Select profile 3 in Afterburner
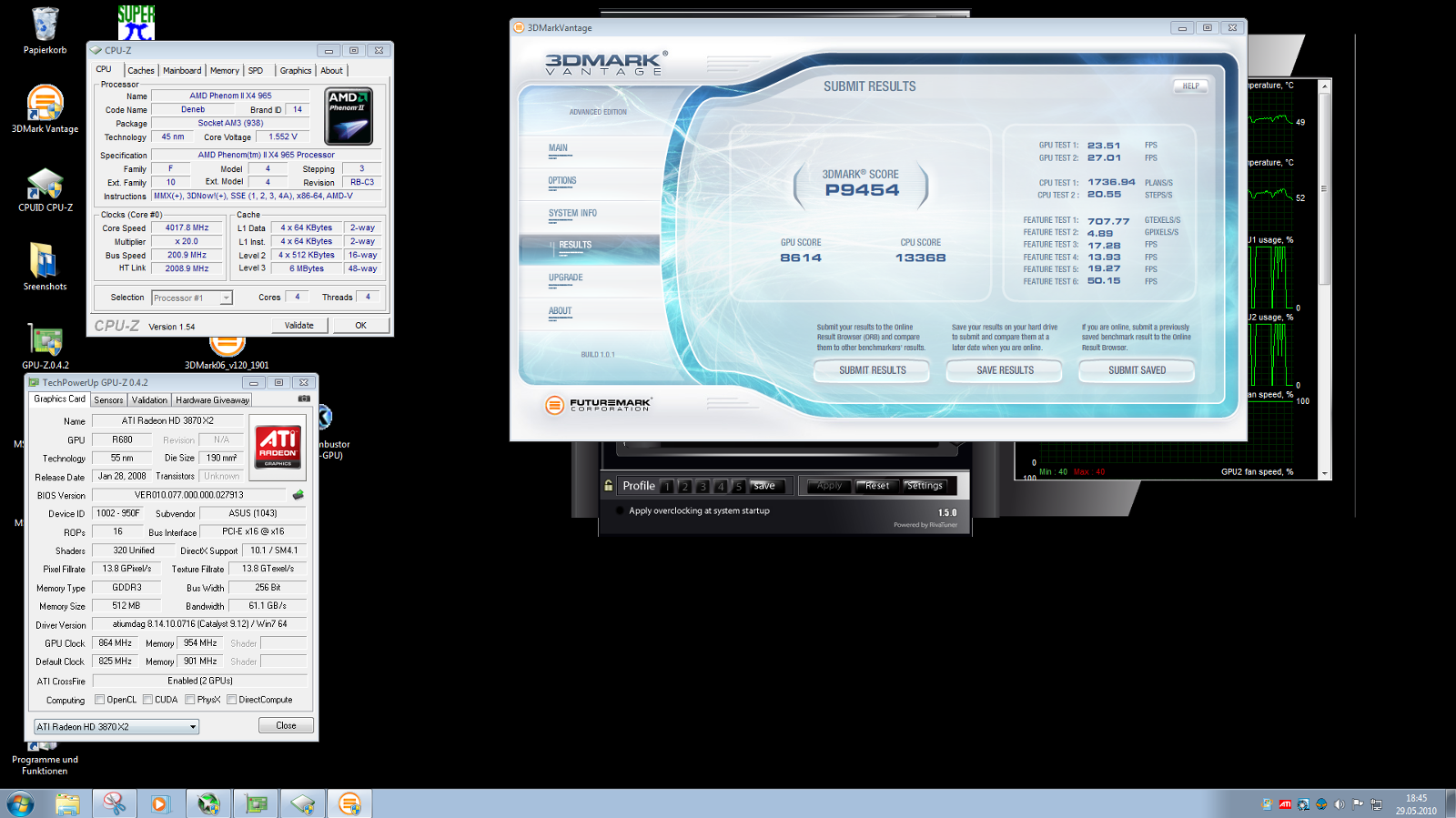The height and width of the screenshot is (818, 1456). coord(703,487)
